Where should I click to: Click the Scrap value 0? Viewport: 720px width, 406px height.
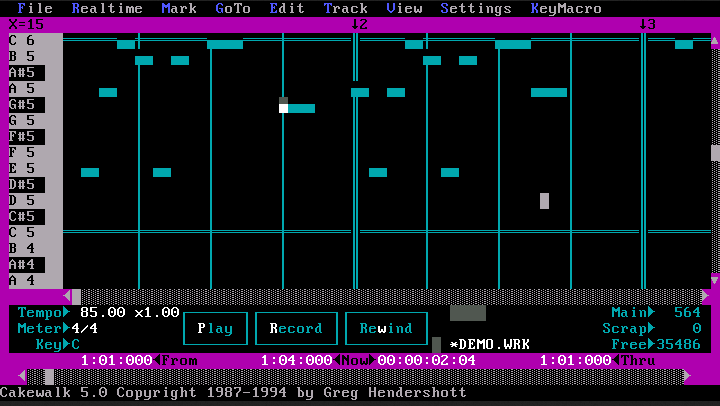[x=697, y=328]
